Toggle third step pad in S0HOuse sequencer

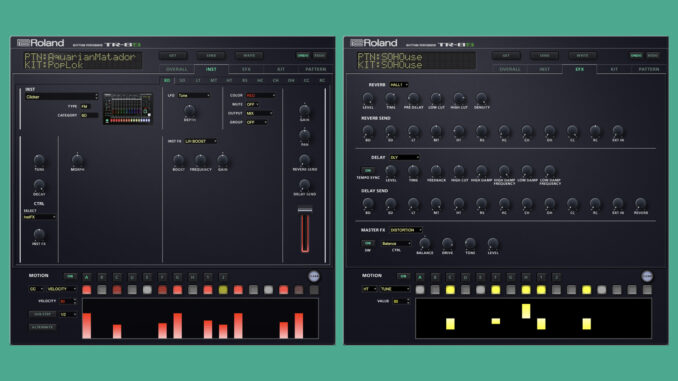(450, 290)
